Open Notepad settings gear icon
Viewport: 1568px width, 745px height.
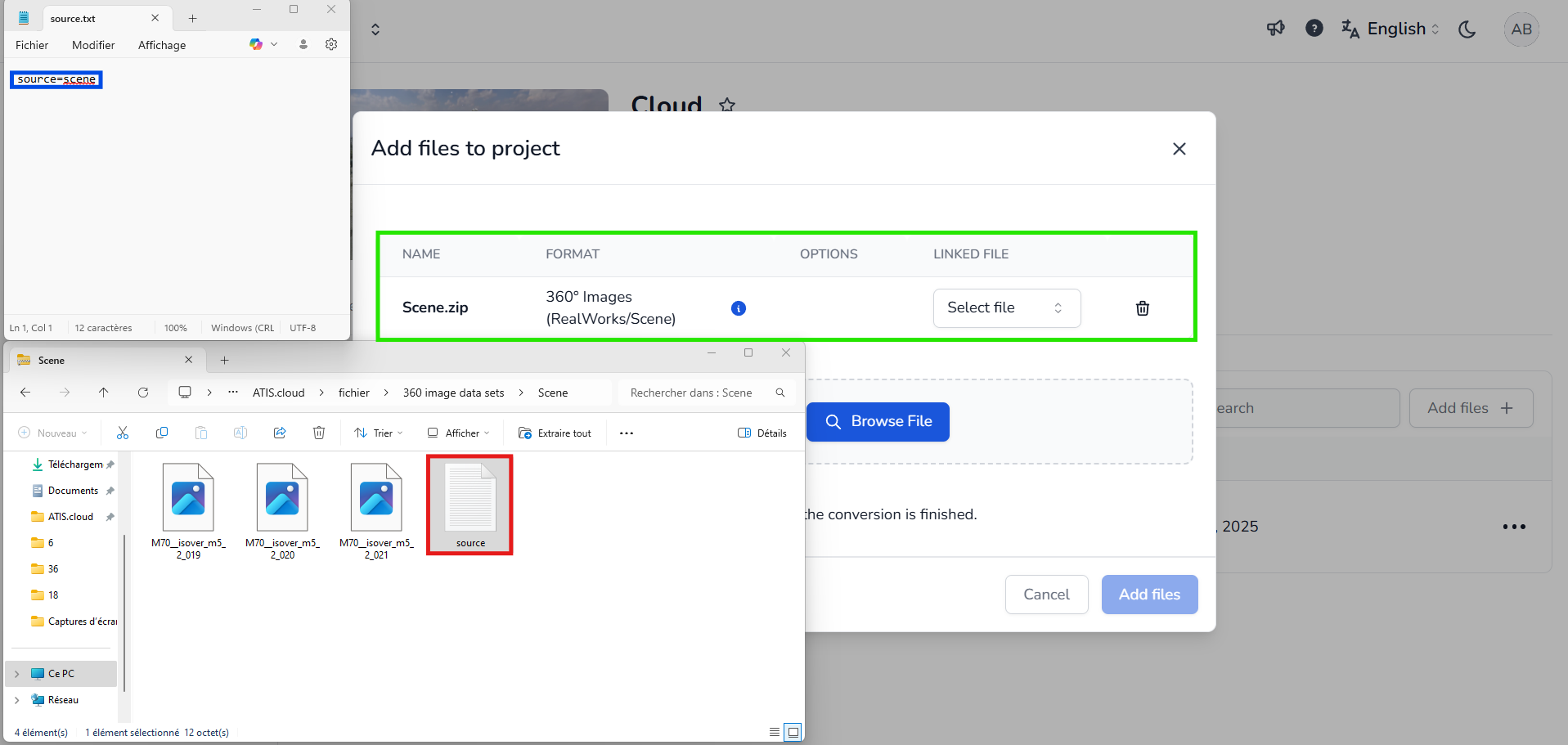coord(331,44)
